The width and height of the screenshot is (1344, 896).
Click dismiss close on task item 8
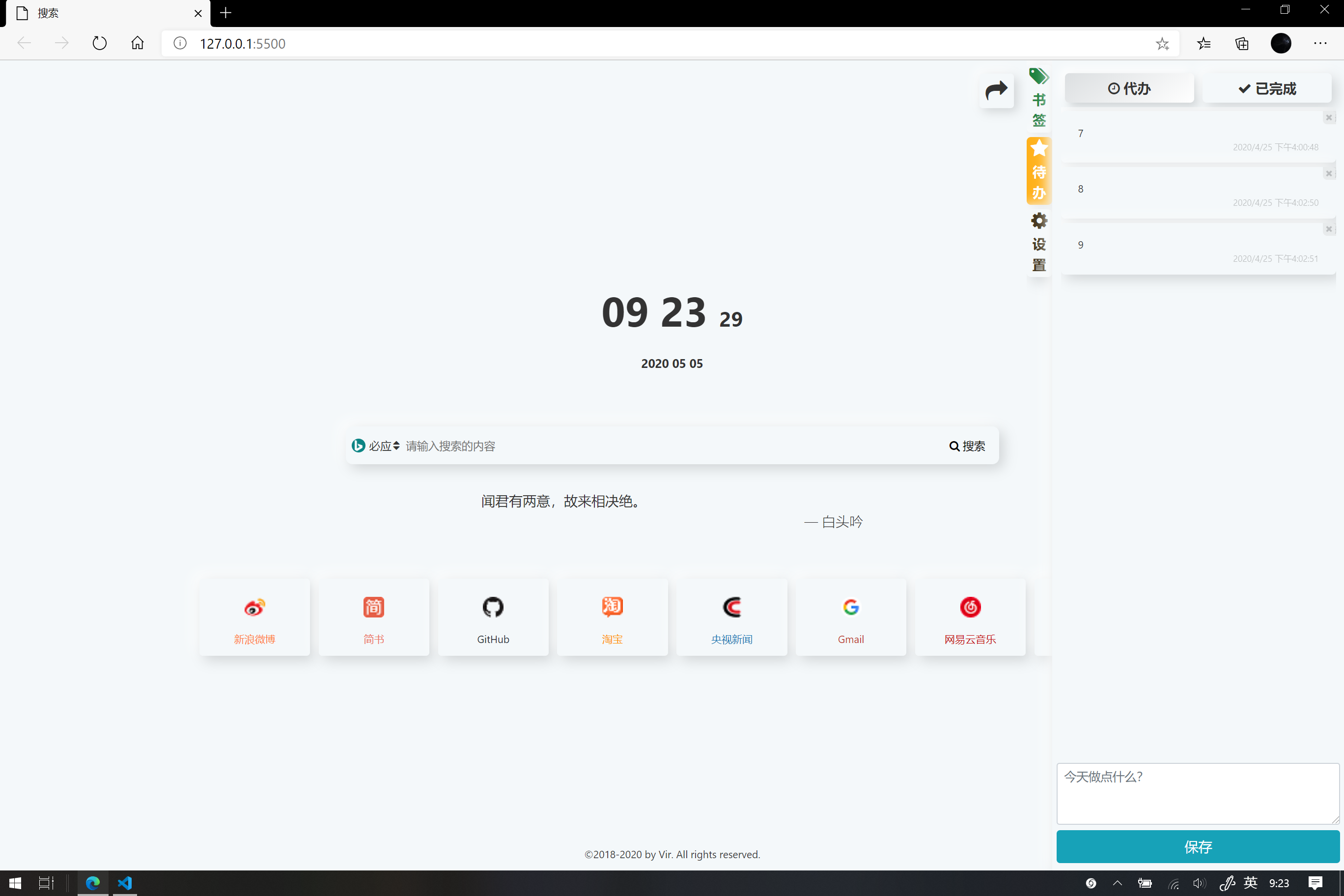tap(1328, 173)
